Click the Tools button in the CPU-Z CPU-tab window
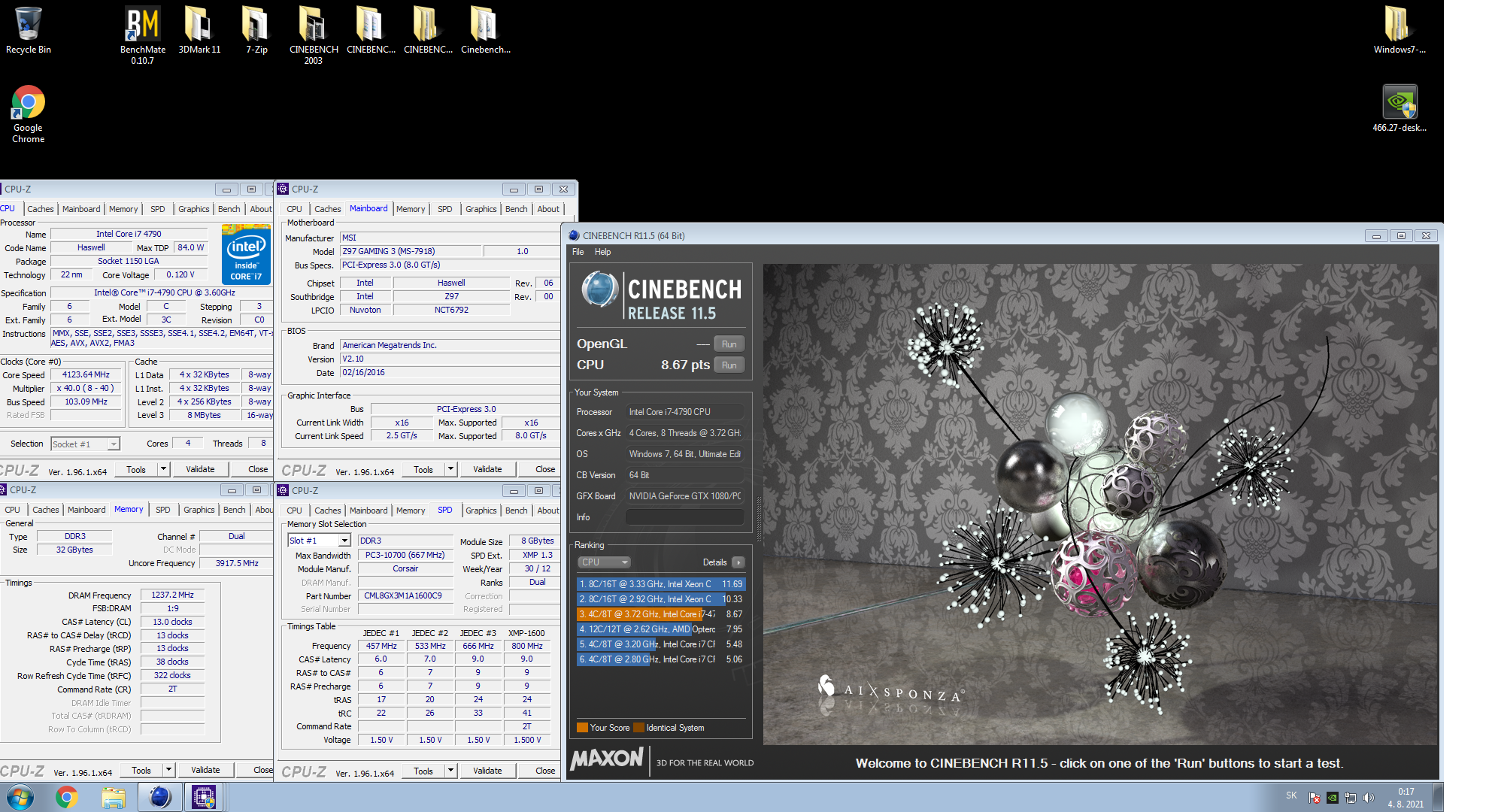Image resolution: width=1489 pixels, height=812 pixels. pos(136,469)
